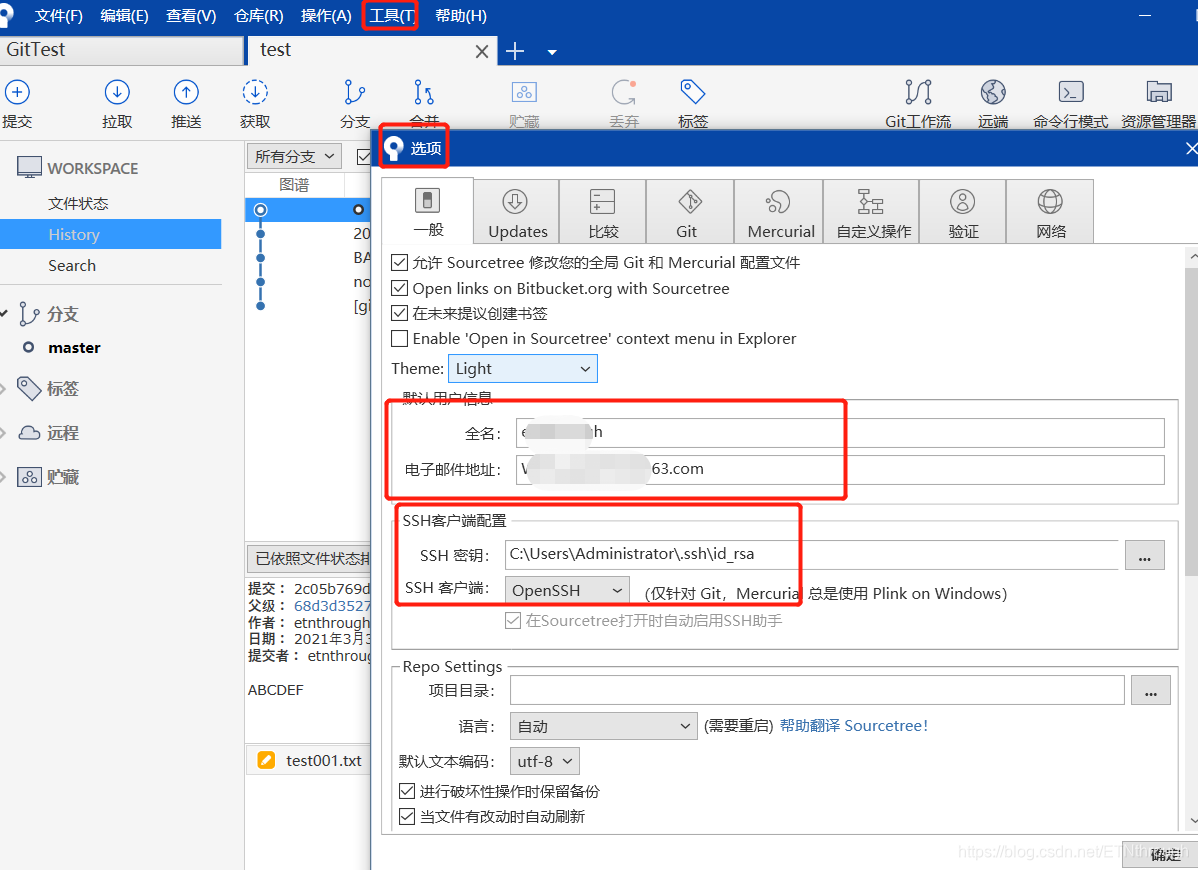The image size is (1198, 870).
Task: Open the 查看(V) menu
Action: coord(191,16)
